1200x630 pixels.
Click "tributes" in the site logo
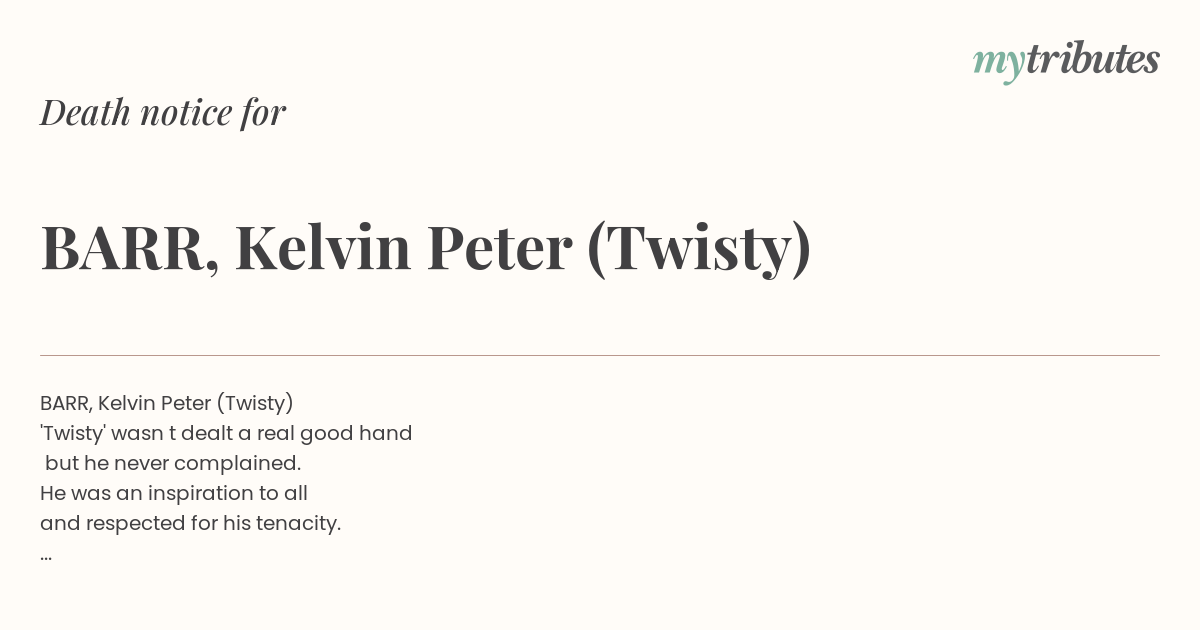pyautogui.click(x=1093, y=59)
